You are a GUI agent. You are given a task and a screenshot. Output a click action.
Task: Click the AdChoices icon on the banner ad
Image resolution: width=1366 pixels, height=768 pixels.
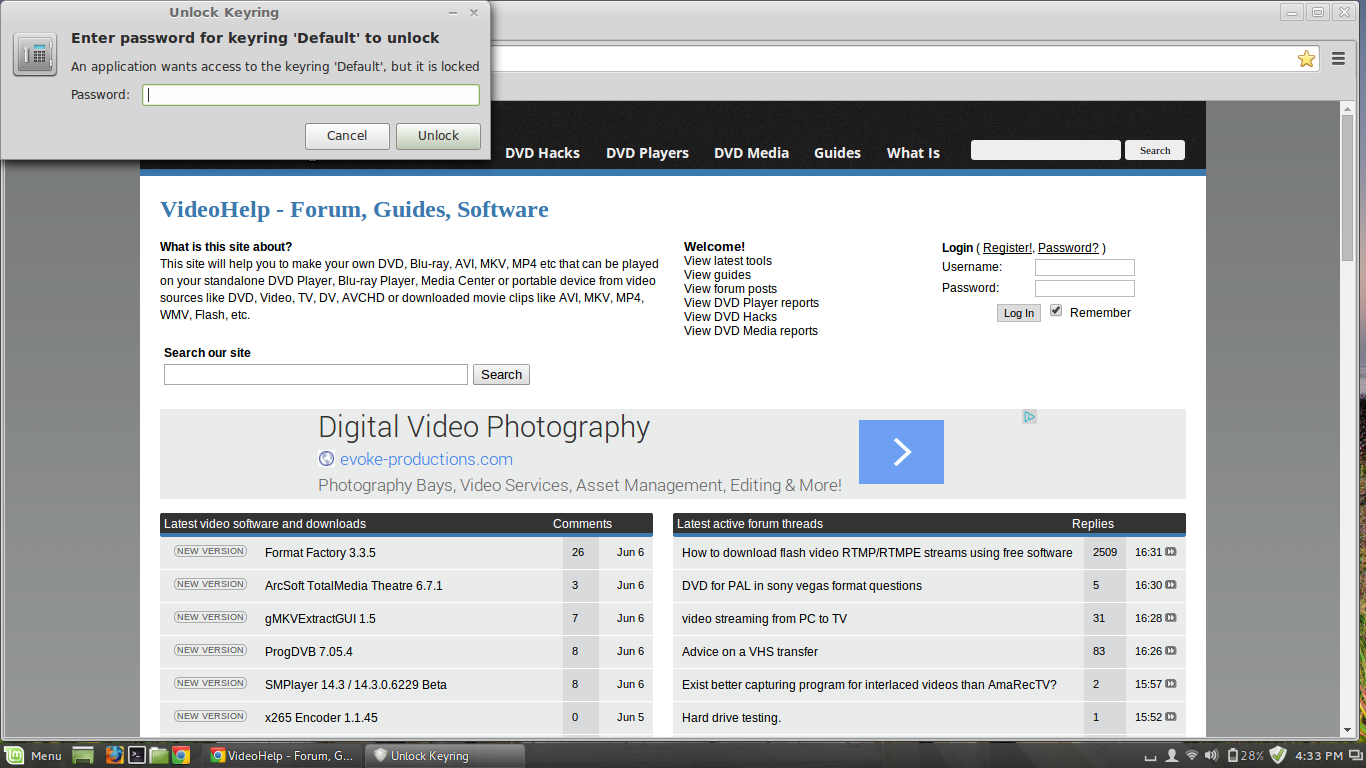point(1029,417)
